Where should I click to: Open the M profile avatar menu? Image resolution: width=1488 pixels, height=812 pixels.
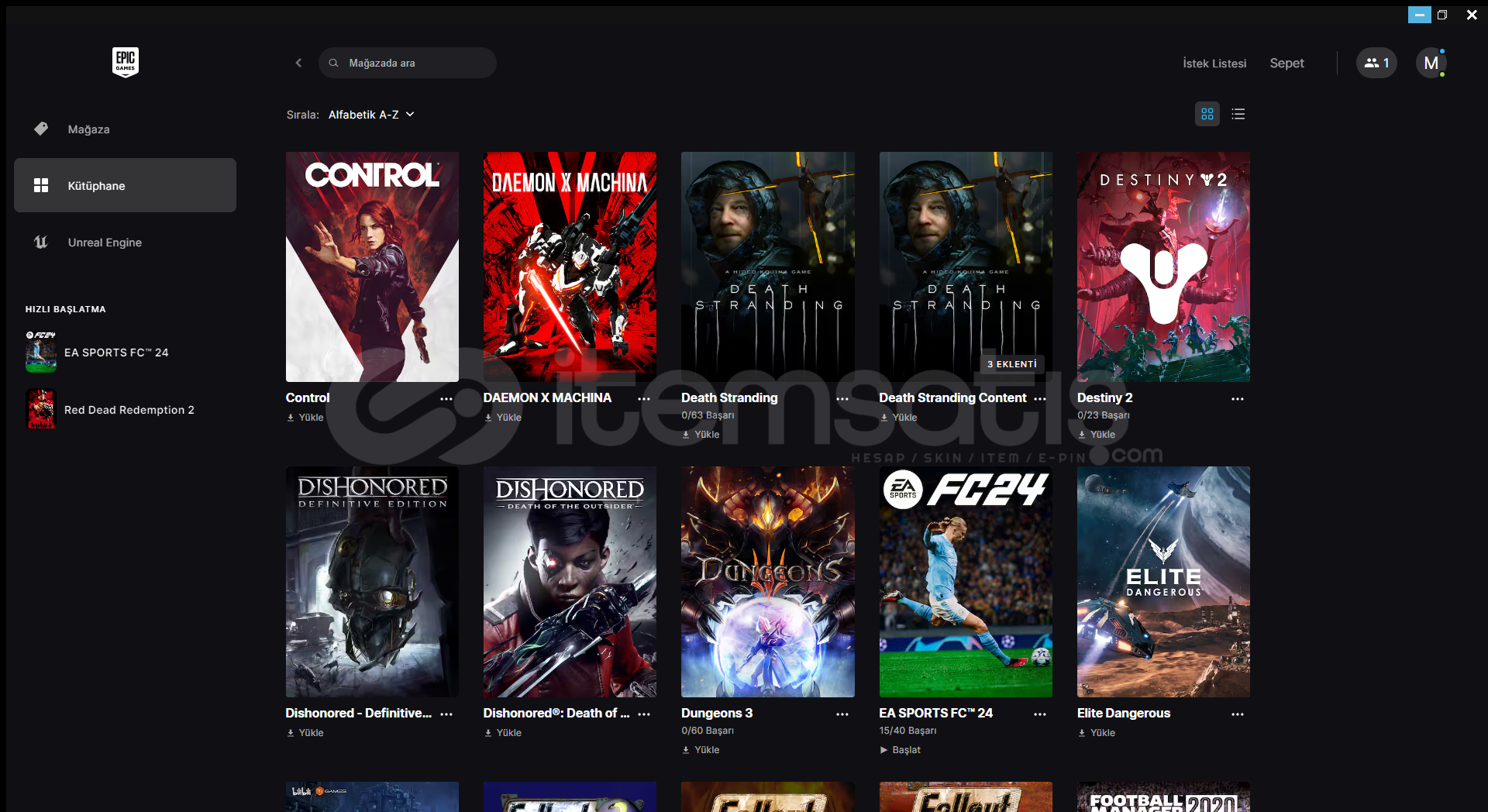[x=1431, y=63]
